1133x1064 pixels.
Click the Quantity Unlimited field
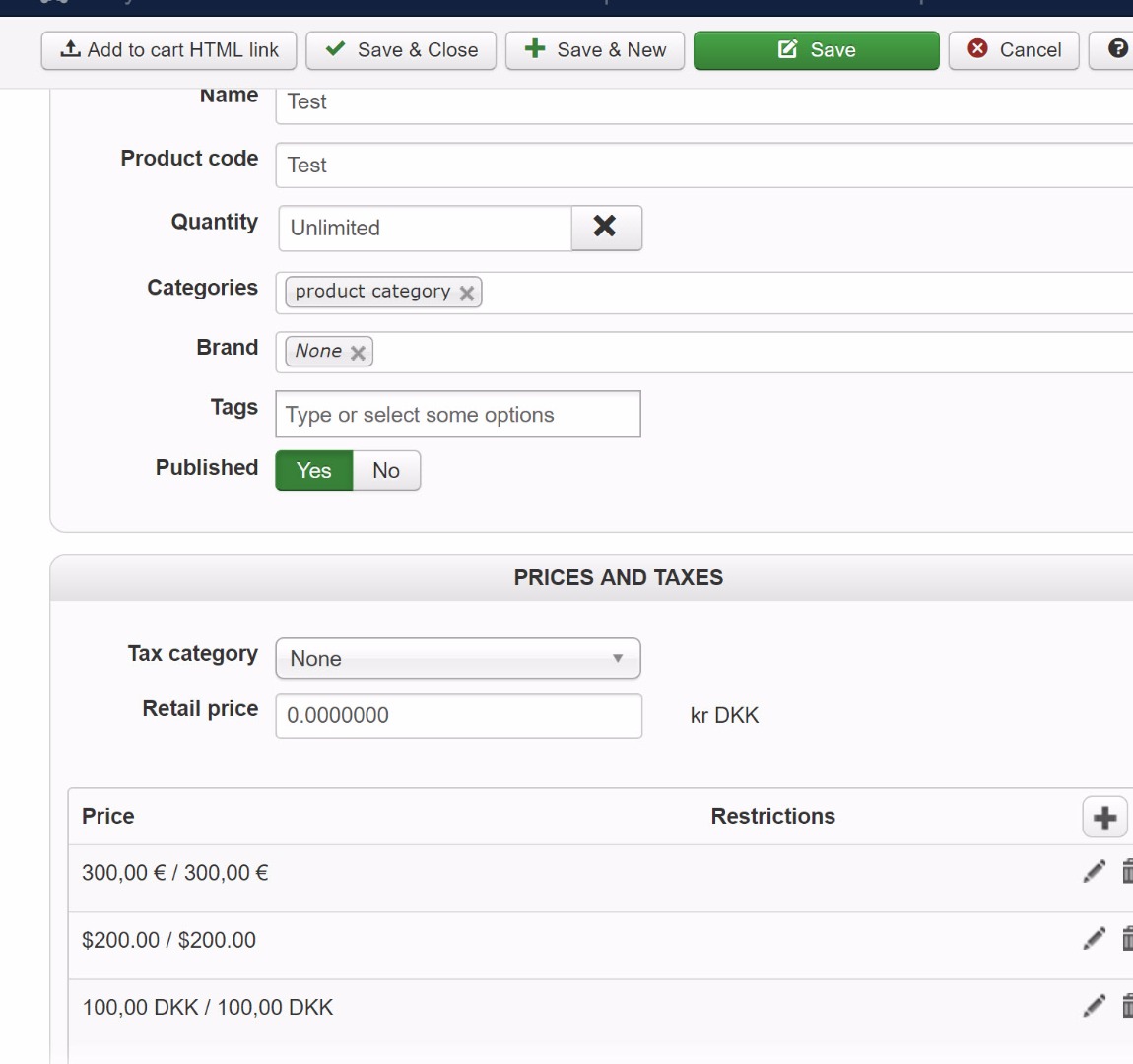425,228
